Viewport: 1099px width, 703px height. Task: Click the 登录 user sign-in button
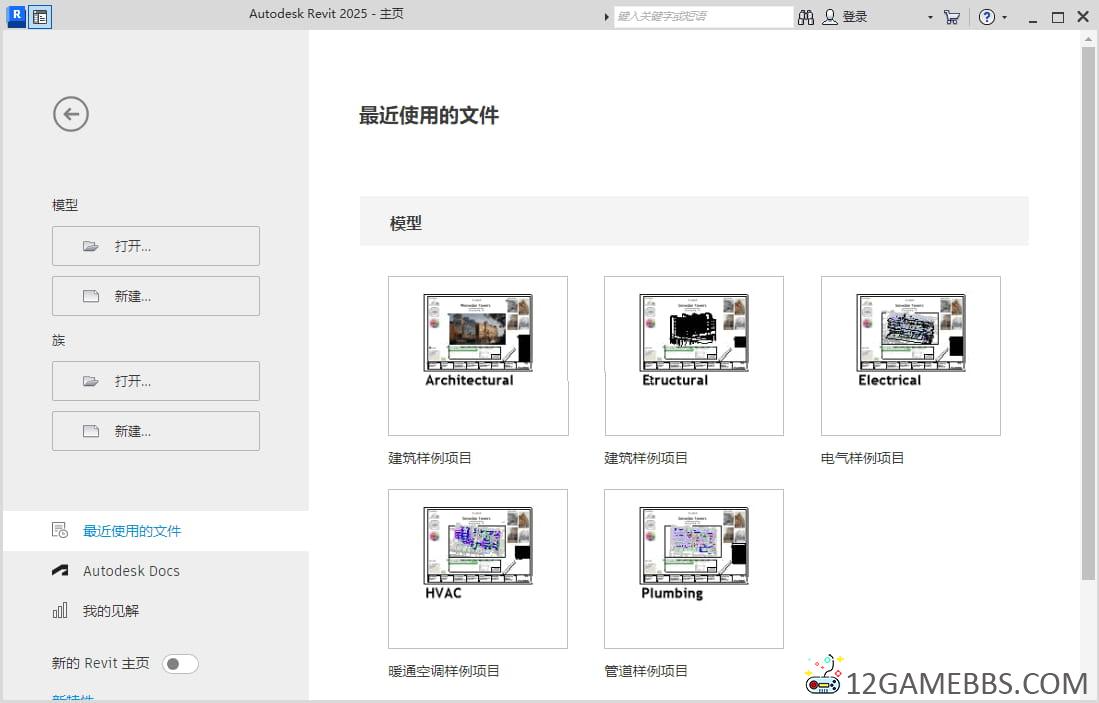(x=845, y=17)
